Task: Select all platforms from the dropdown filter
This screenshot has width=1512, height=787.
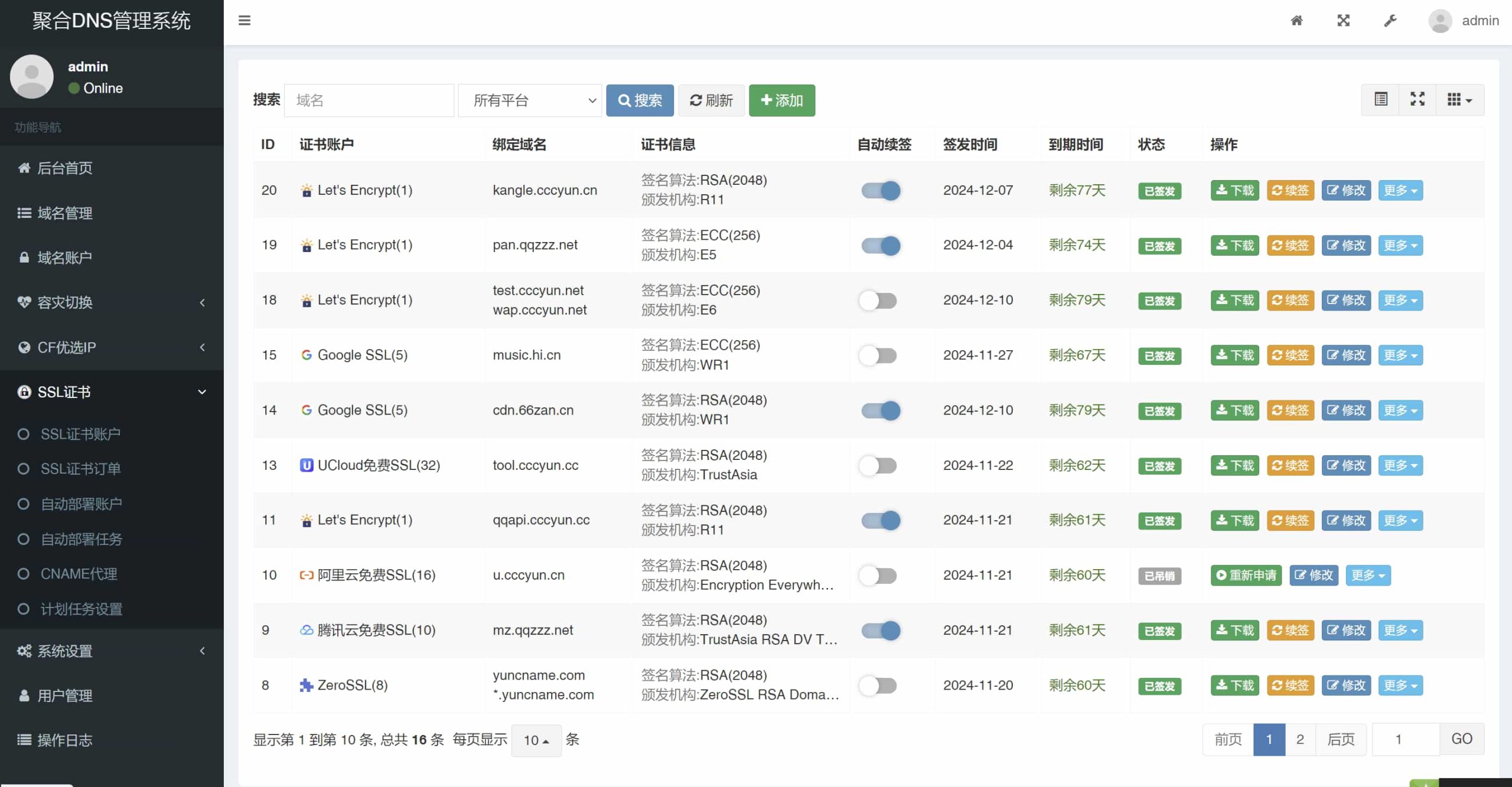Action: pyautogui.click(x=530, y=100)
